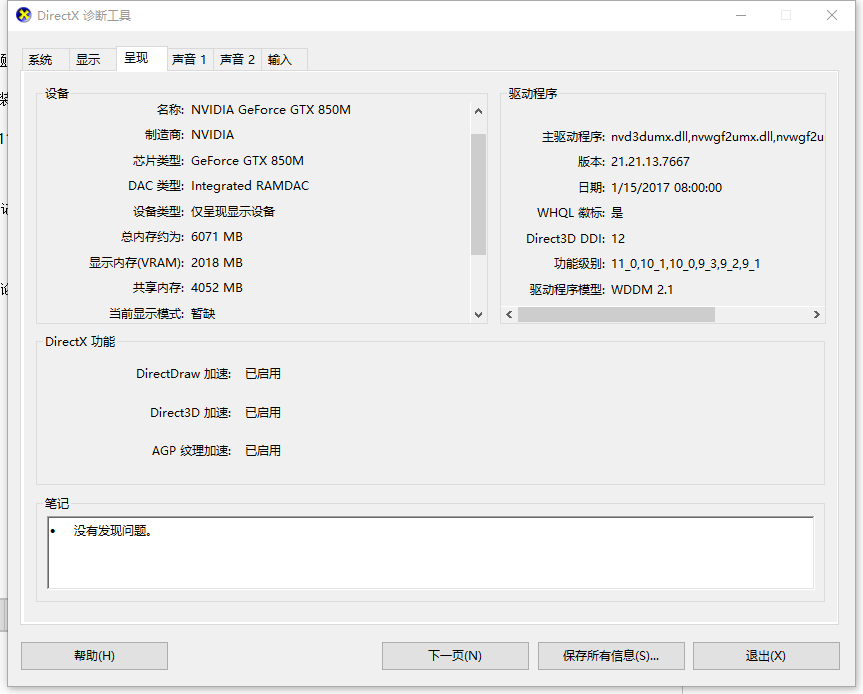Close the DirectX 诊断工具 window
The width and height of the screenshot is (863, 694).
(x=832, y=15)
